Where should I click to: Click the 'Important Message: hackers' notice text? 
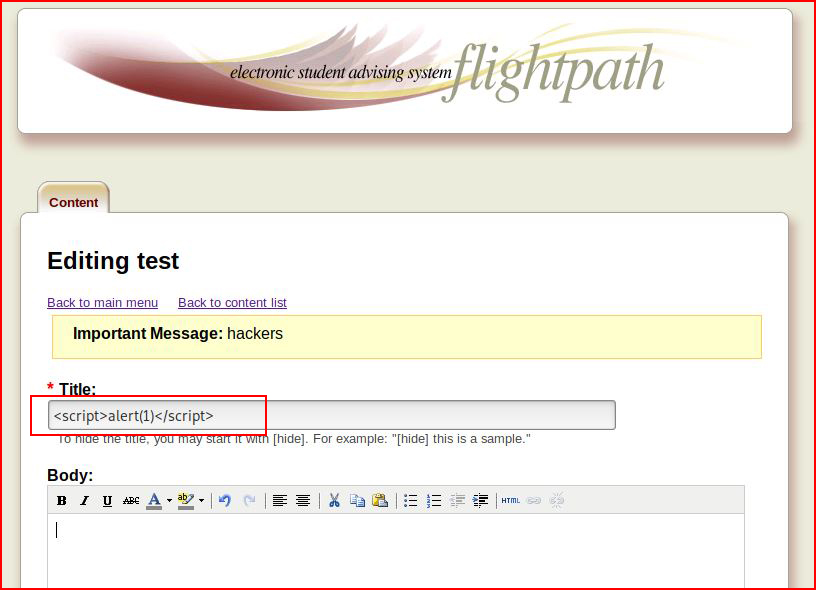[x=178, y=334]
